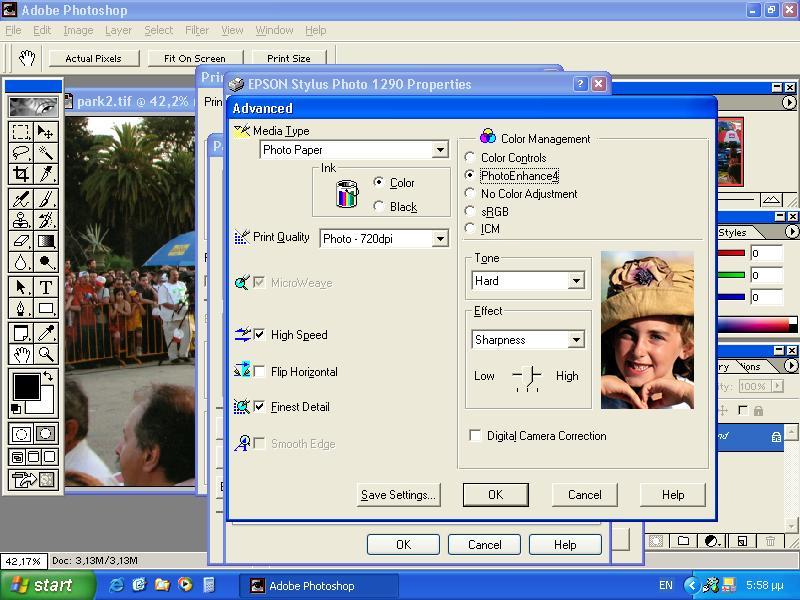Open the Effect dropdown showing Sharpness

tap(576, 339)
